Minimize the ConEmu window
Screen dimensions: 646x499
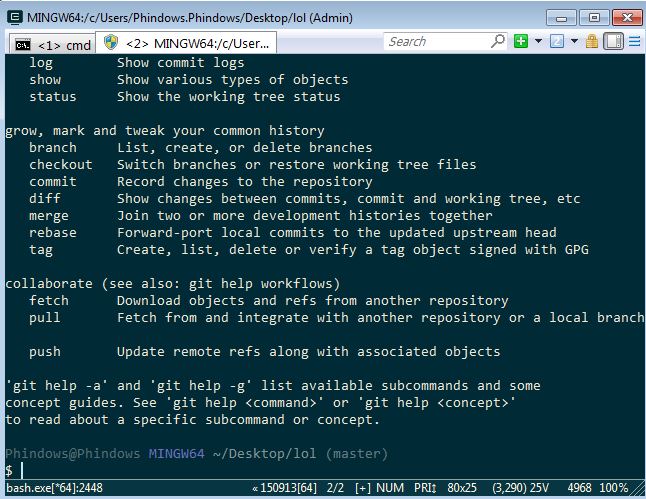(x=561, y=18)
